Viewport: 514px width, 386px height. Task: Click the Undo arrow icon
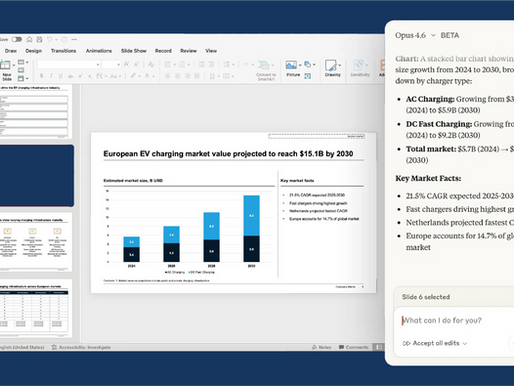(49, 39)
